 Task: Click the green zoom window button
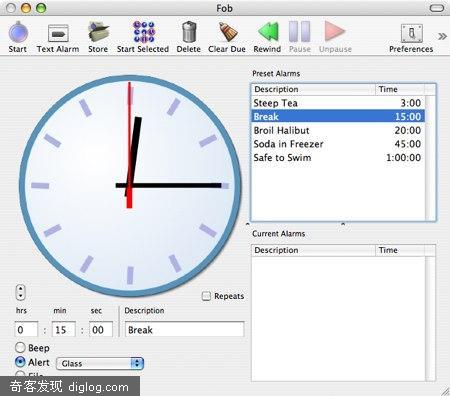pos(41,8)
